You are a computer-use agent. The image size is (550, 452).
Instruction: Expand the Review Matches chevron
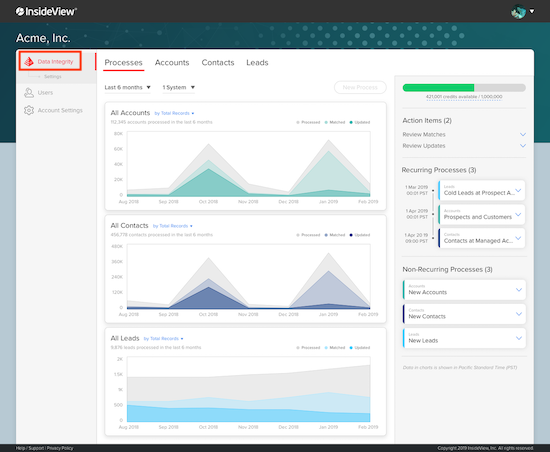click(x=523, y=135)
